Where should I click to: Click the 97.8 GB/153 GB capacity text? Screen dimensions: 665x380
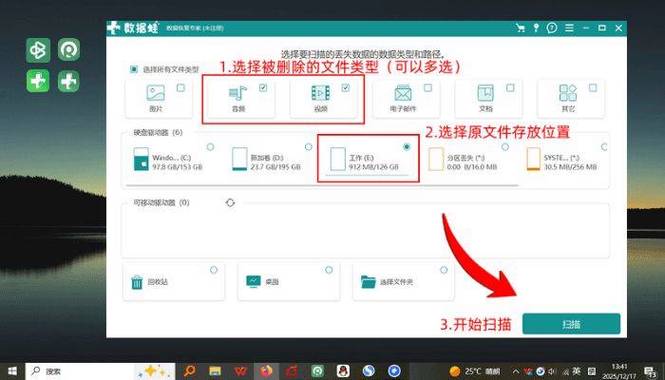pyautogui.click(x=177, y=167)
